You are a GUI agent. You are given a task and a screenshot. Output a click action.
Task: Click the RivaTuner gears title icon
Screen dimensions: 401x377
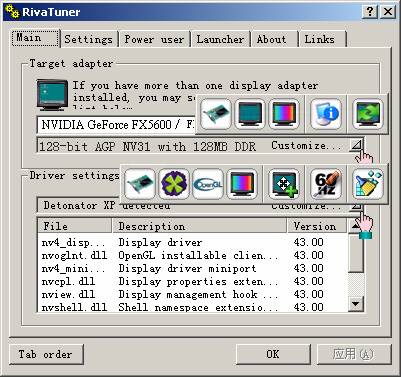click(13, 12)
